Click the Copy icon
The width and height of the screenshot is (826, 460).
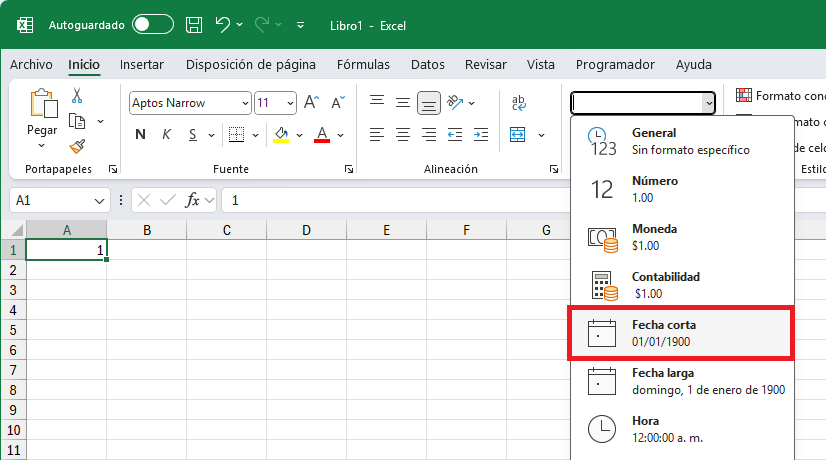click(77, 121)
